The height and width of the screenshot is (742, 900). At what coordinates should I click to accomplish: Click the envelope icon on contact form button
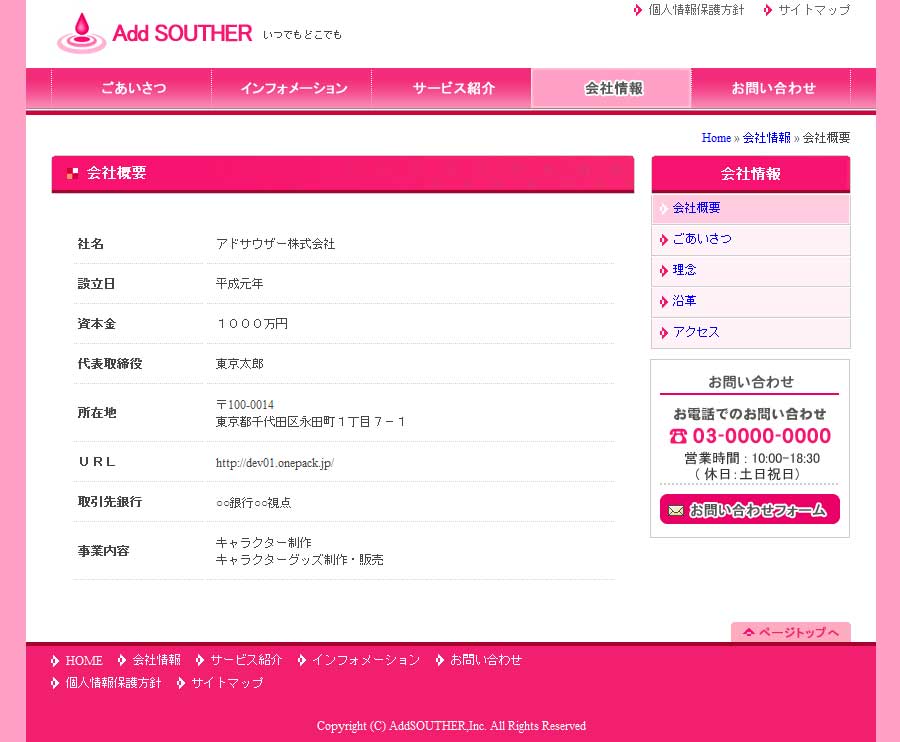(675, 510)
